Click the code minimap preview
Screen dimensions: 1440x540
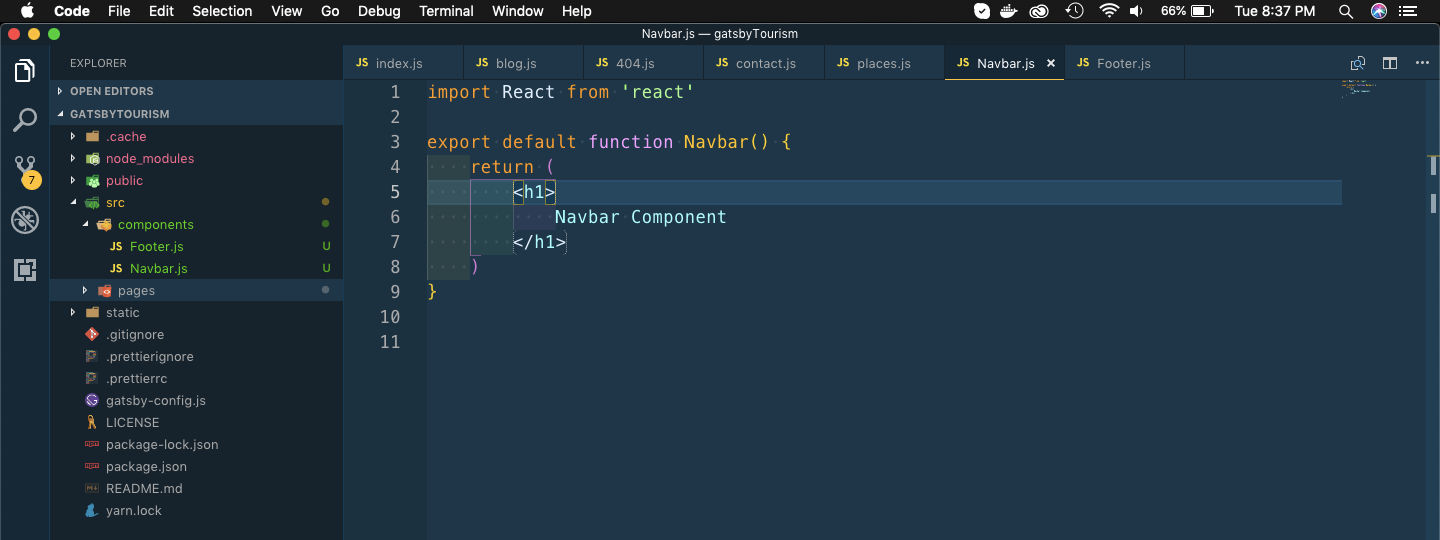[x=1358, y=88]
